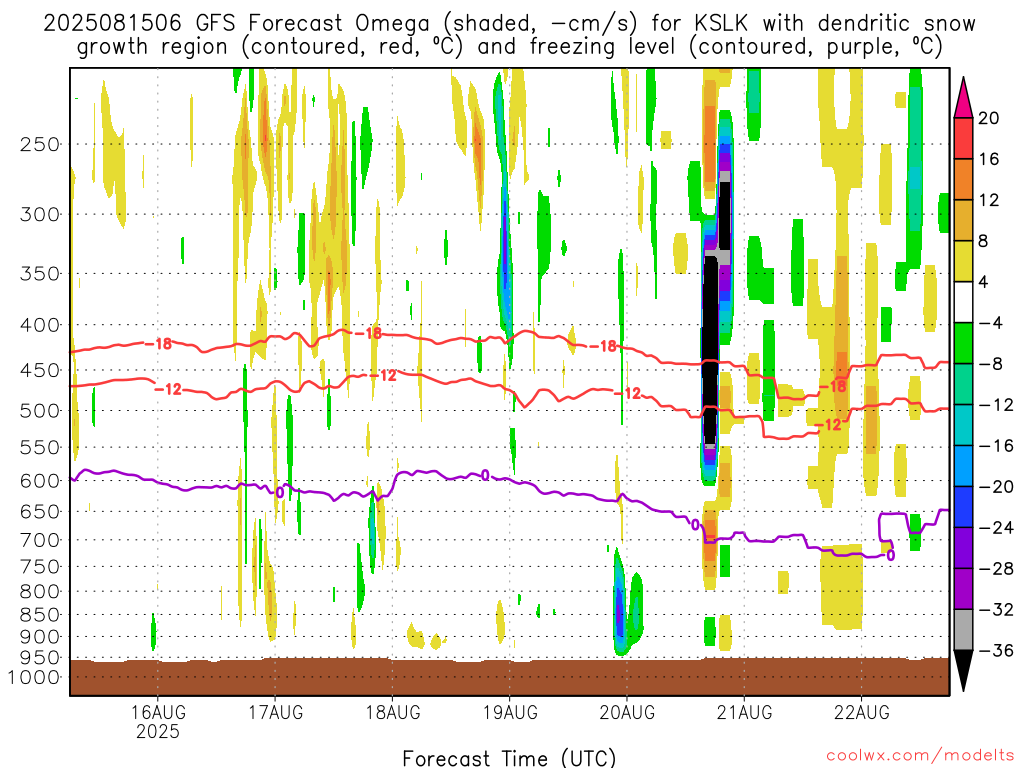Pick the 350 pressure level label
1024x768 pixels.
tap(40, 274)
